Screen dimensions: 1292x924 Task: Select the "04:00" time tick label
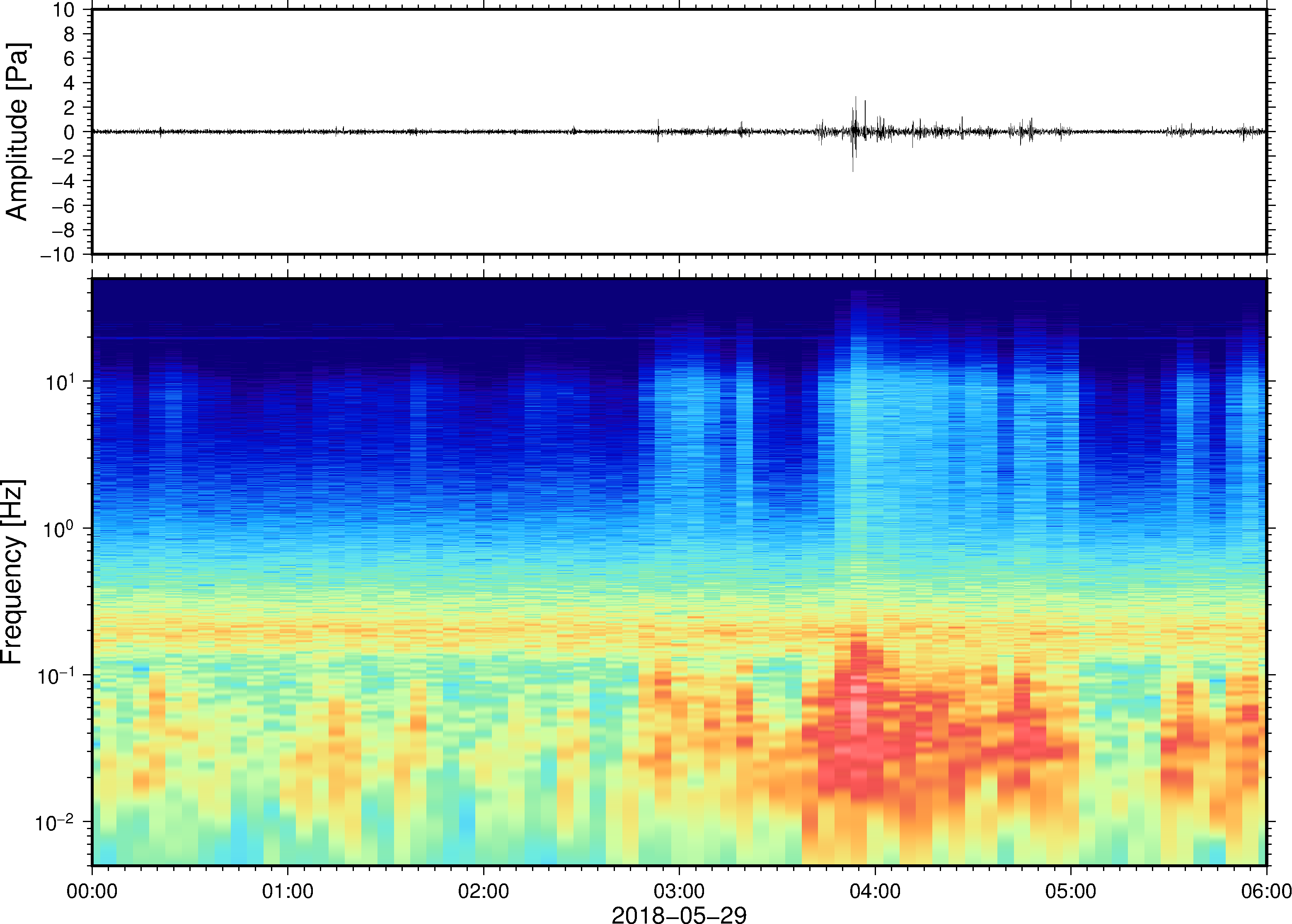point(875,890)
